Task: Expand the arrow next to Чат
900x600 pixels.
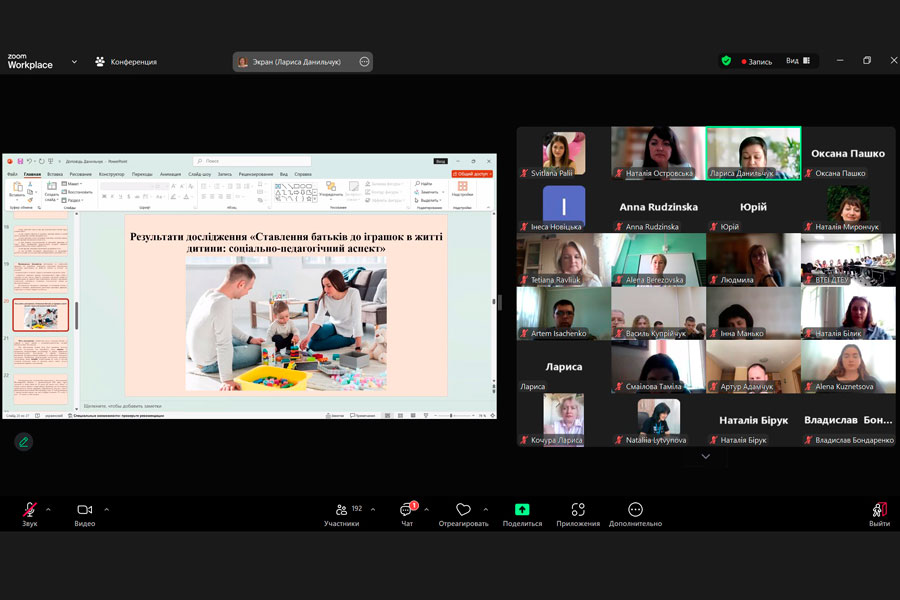Action: [x=426, y=509]
